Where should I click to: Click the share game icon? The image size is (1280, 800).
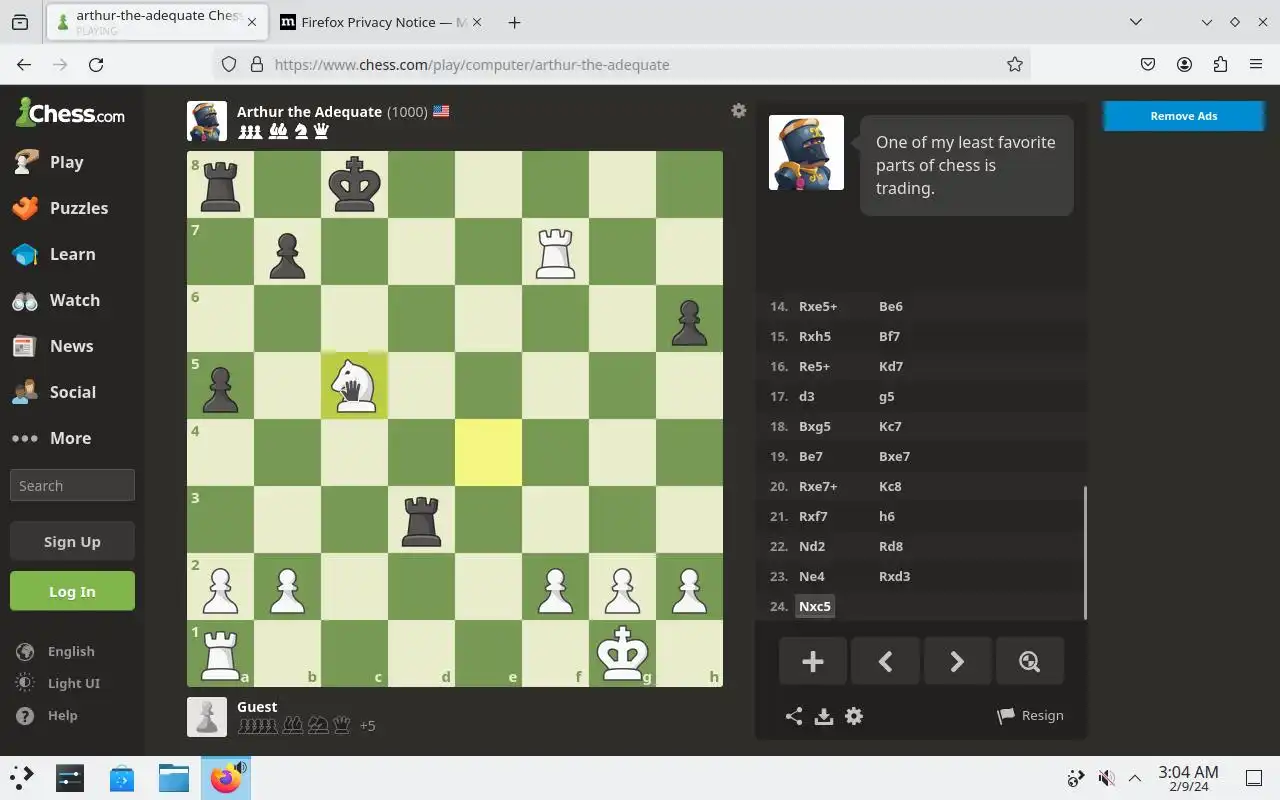coord(794,716)
